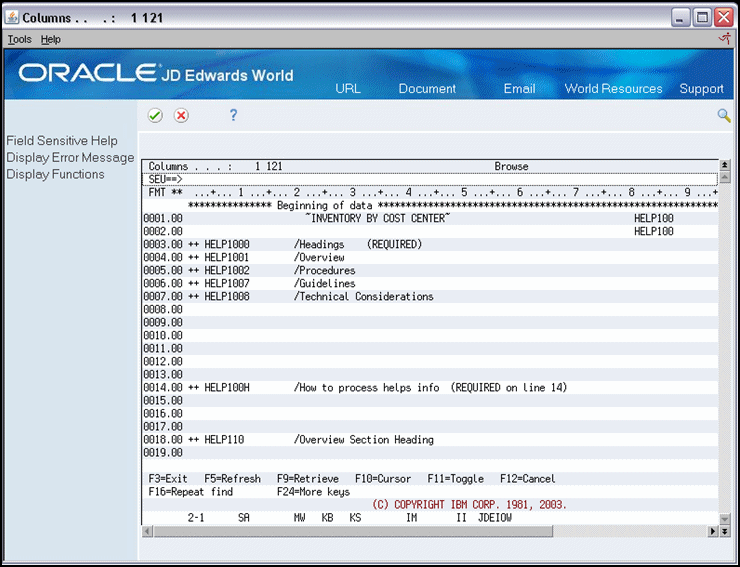Click the Browse mode label
The height and width of the screenshot is (567, 740).
tap(511, 167)
